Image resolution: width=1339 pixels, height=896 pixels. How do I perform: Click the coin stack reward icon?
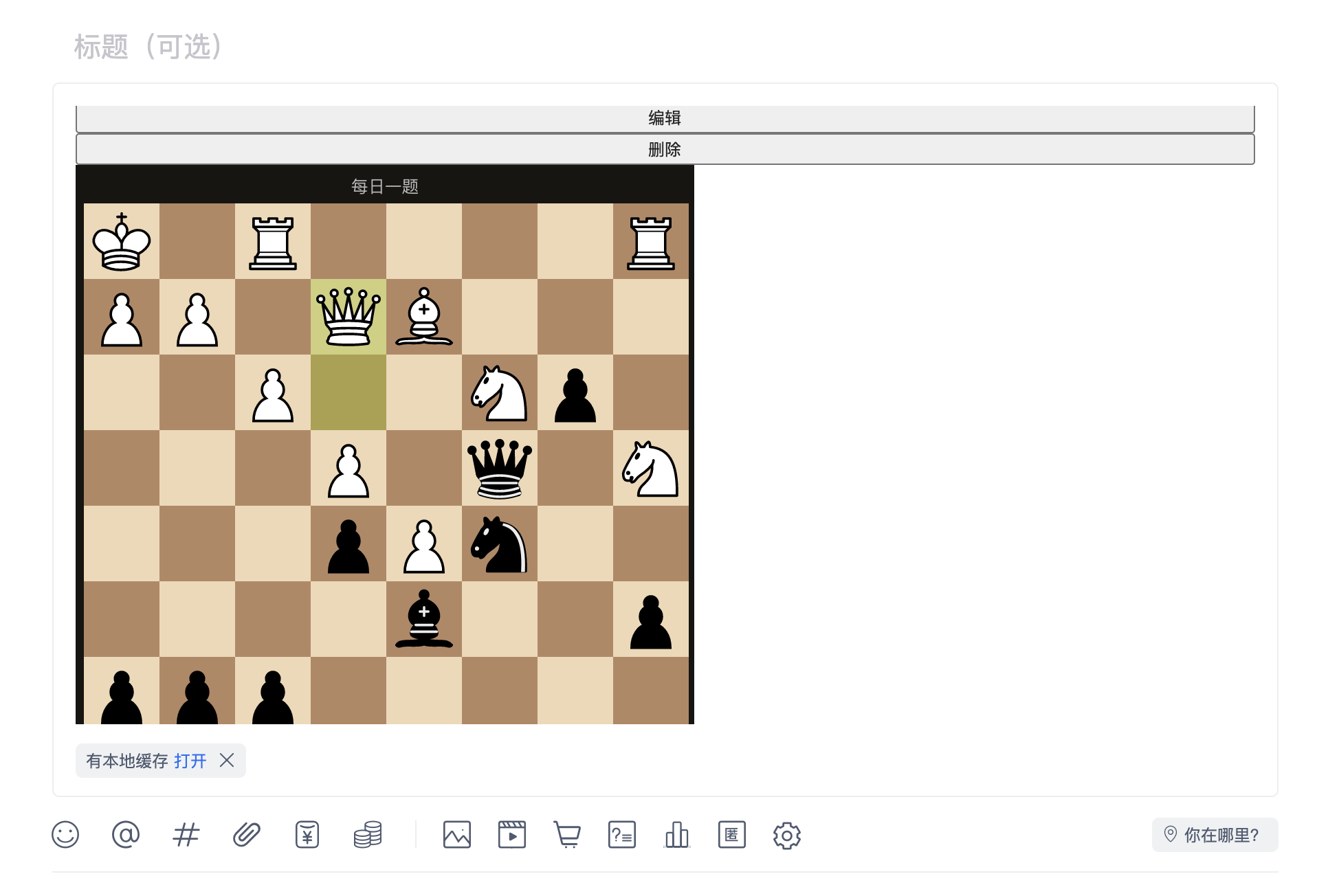click(x=368, y=835)
